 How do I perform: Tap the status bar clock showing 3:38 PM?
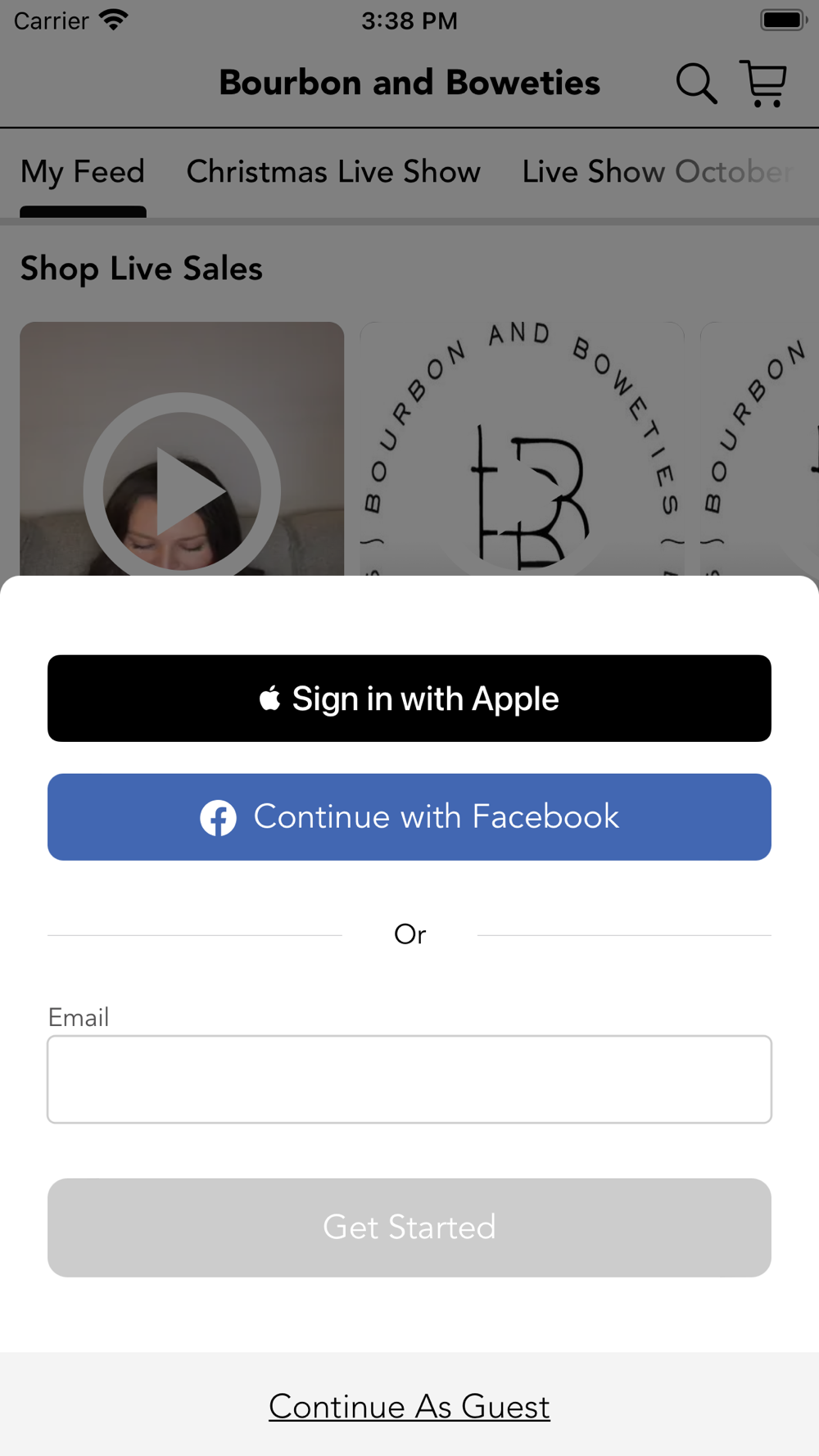pyautogui.click(x=409, y=20)
